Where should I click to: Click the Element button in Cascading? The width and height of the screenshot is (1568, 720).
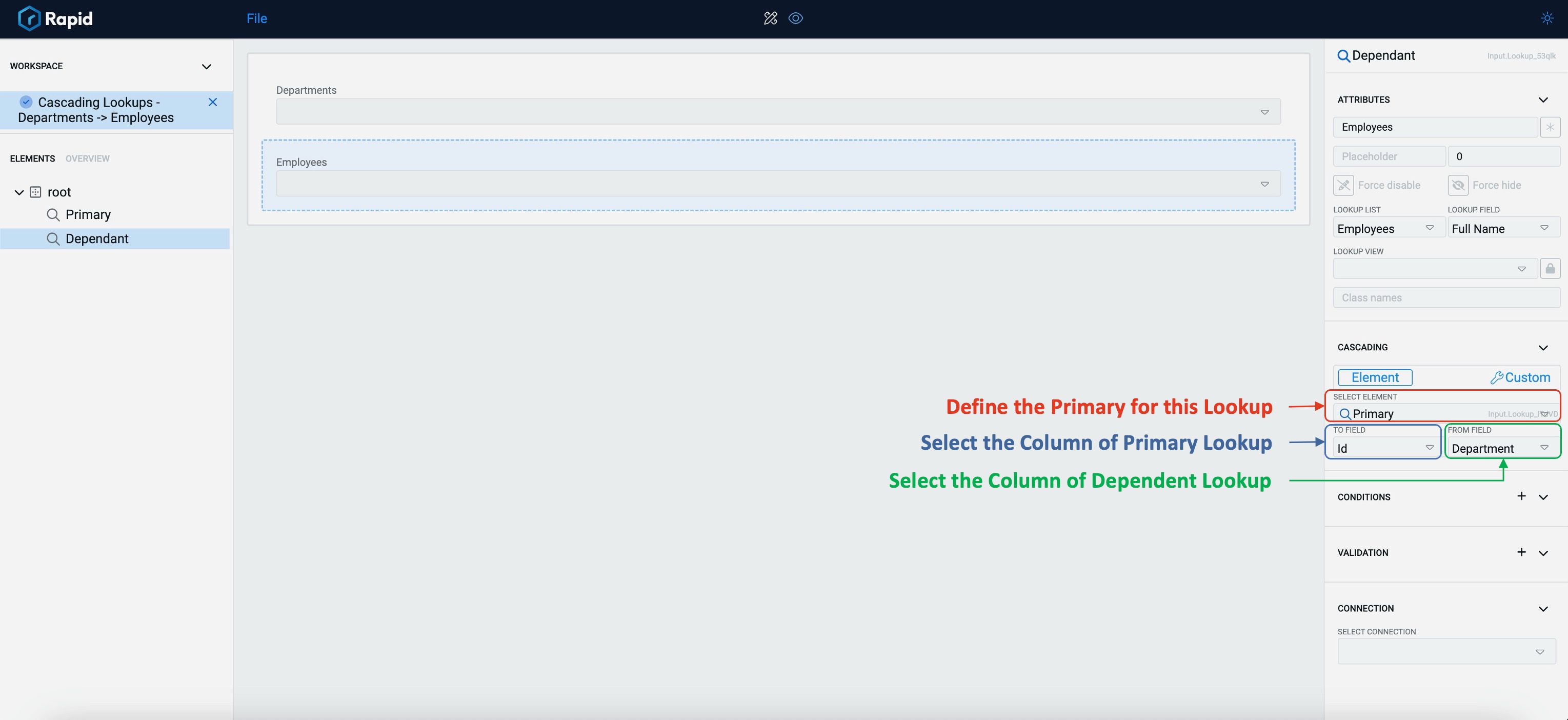(x=1375, y=377)
